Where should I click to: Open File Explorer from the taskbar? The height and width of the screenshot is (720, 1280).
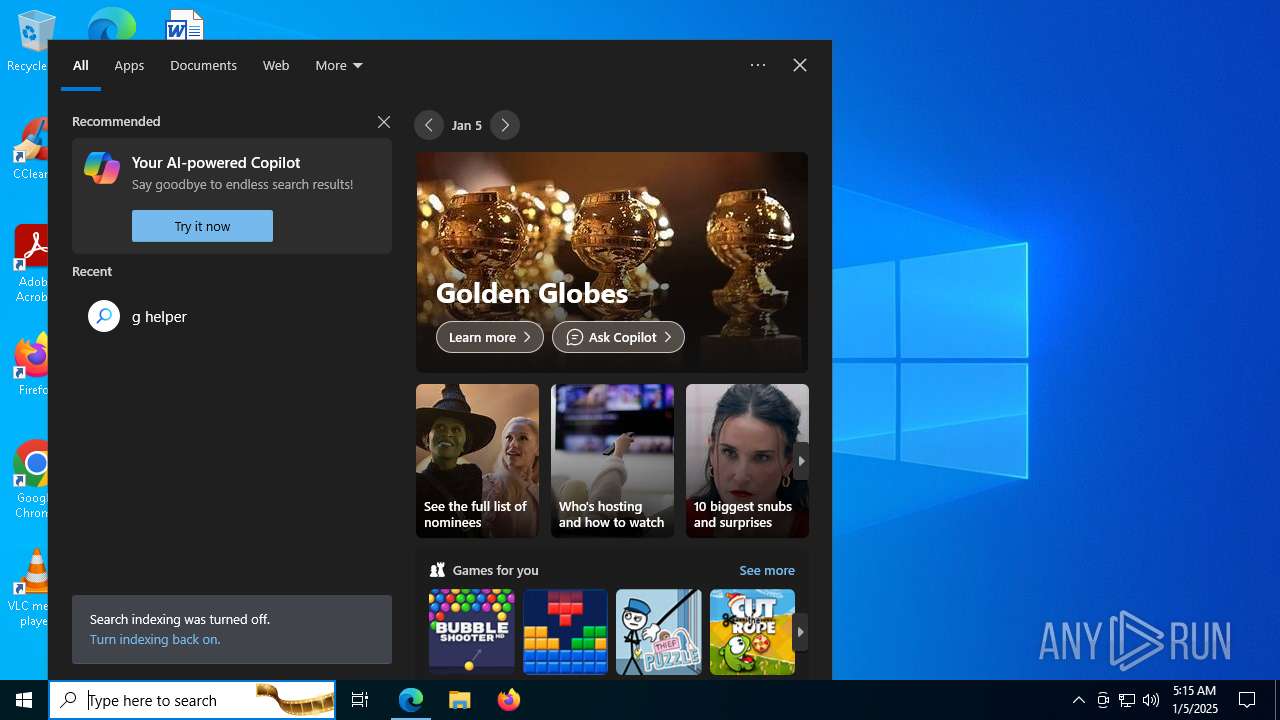(460, 700)
